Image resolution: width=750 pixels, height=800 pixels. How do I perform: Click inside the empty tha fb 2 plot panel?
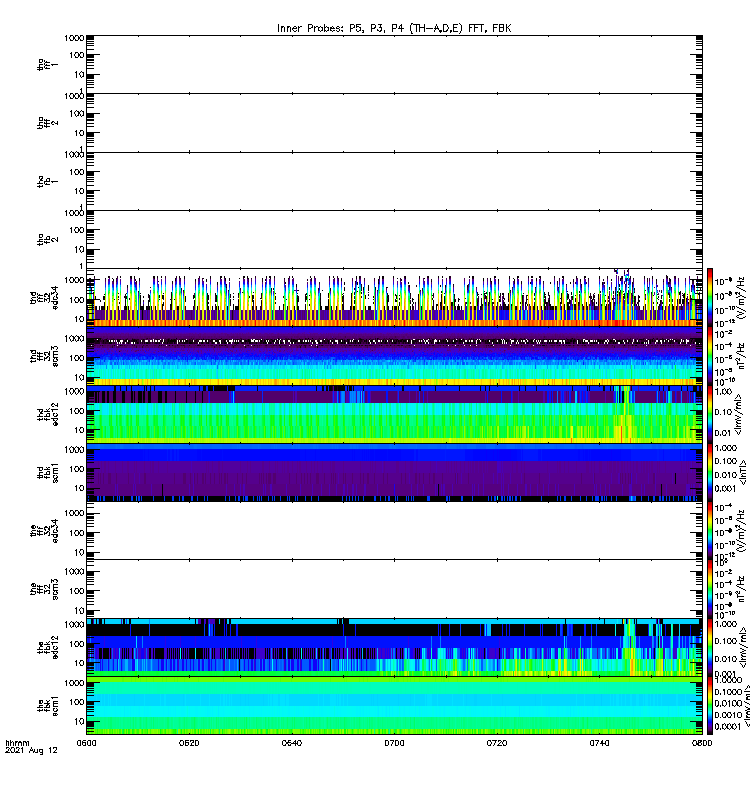[x=394, y=239]
